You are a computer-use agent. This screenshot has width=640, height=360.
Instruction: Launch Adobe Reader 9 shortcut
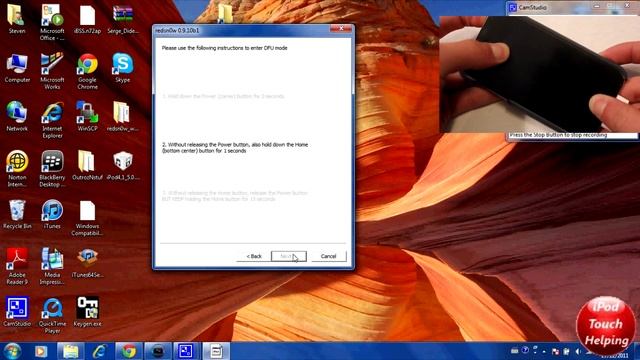17,267
